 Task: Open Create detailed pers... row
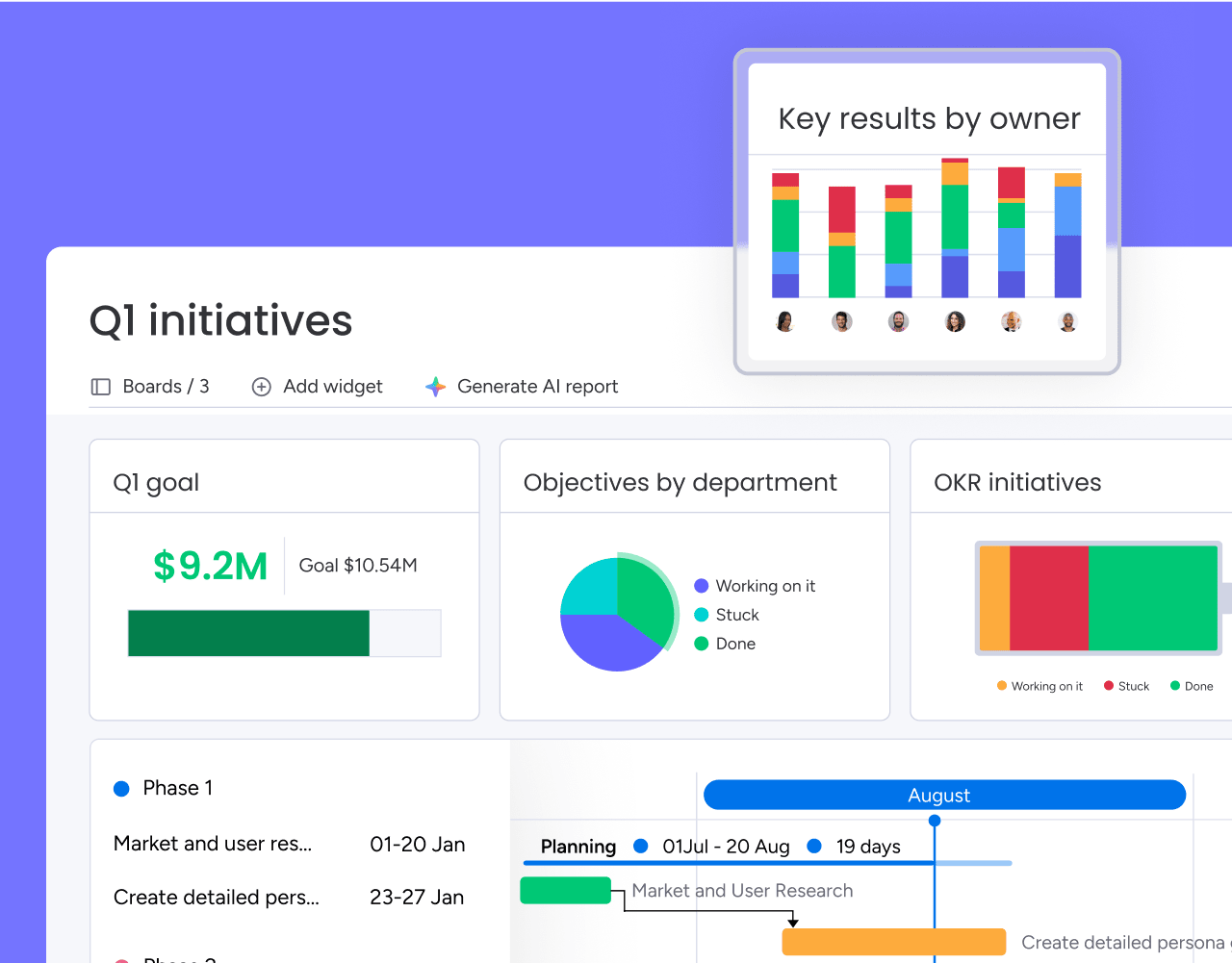[x=217, y=898]
